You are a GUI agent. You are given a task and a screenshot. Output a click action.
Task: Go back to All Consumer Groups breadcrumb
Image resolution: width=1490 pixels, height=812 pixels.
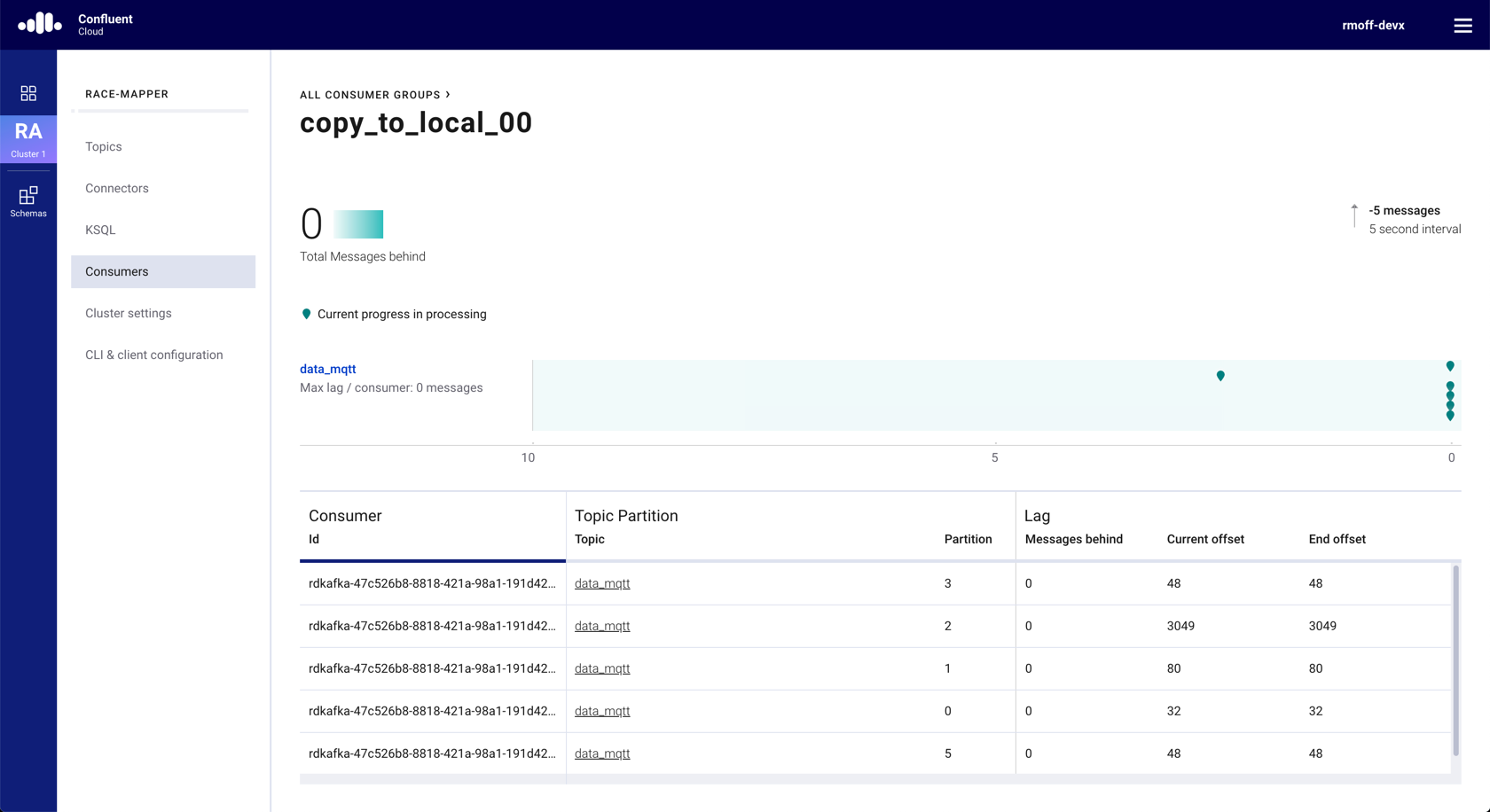click(x=370, y=95)
